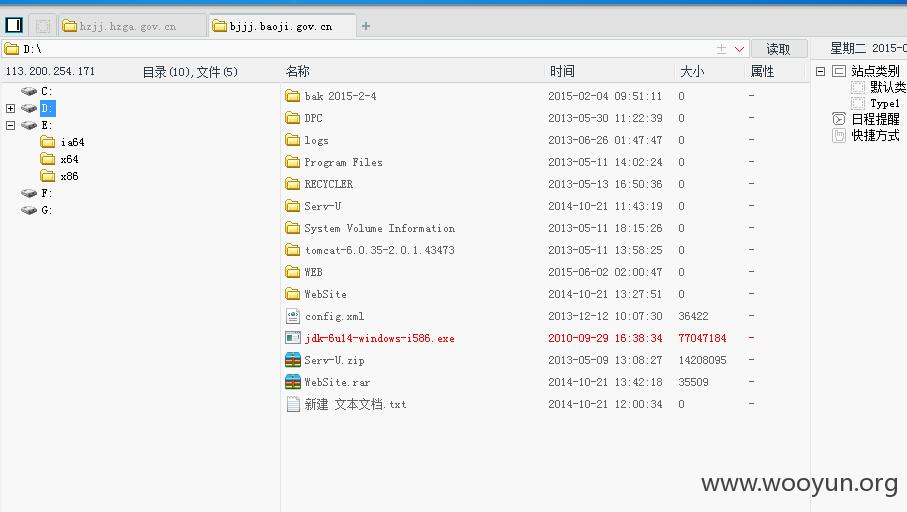The image size is (907, 512).
Task: Click the E: drive icon
Action: click(x=29, y=125)
